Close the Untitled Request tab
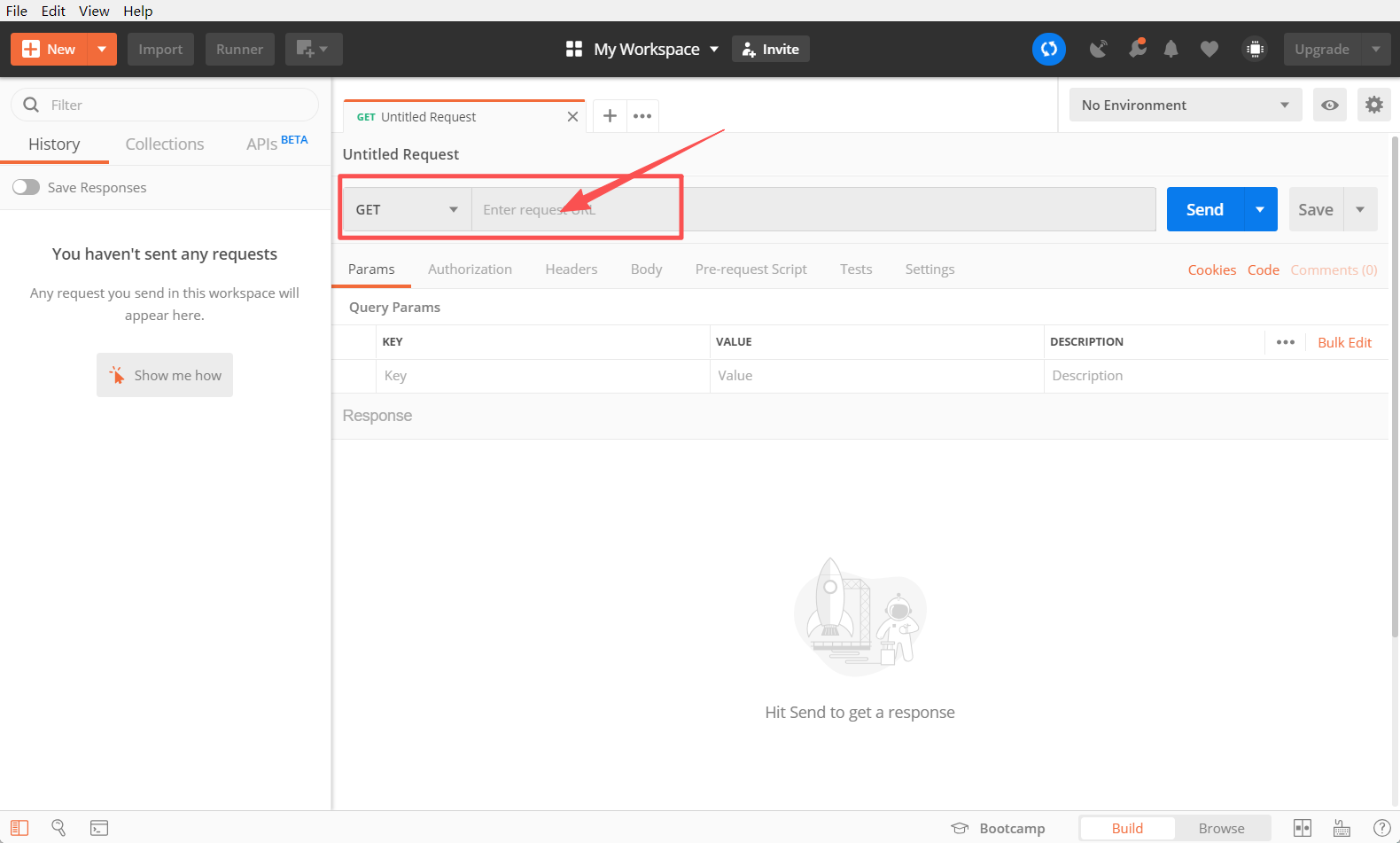This screenshot has width=1400, height=843. tap(572, 116)
